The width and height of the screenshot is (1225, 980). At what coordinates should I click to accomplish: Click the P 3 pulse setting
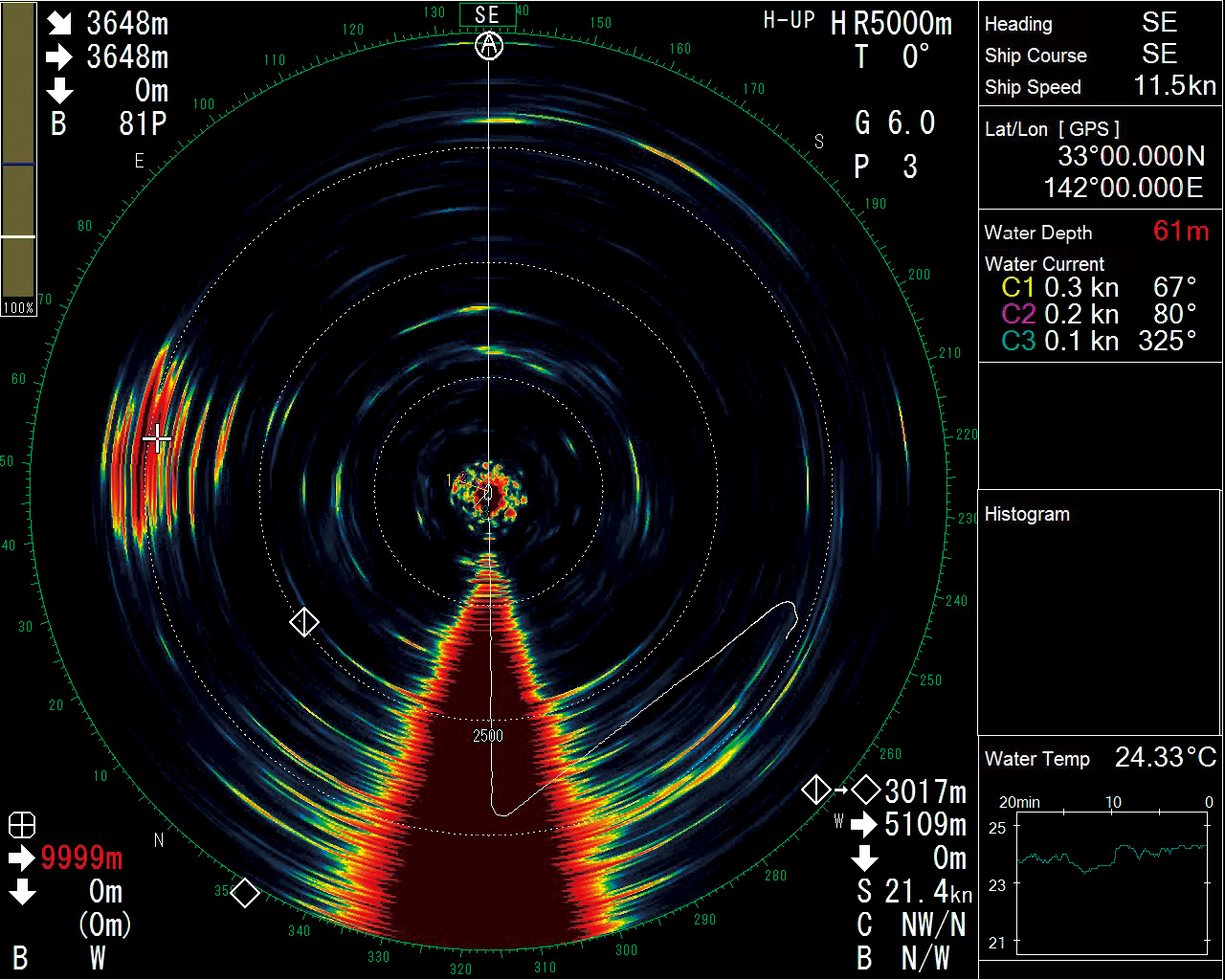[886, 167]
